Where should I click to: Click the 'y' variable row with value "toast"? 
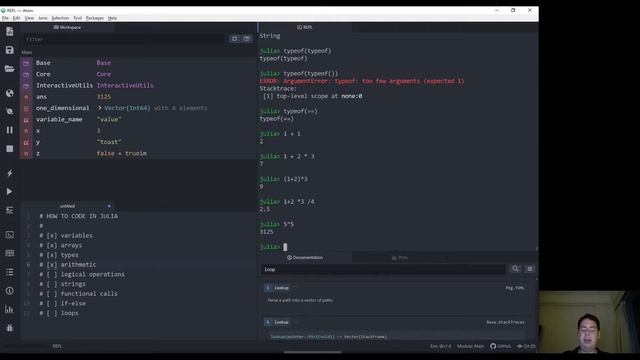[x=138, y=142]
